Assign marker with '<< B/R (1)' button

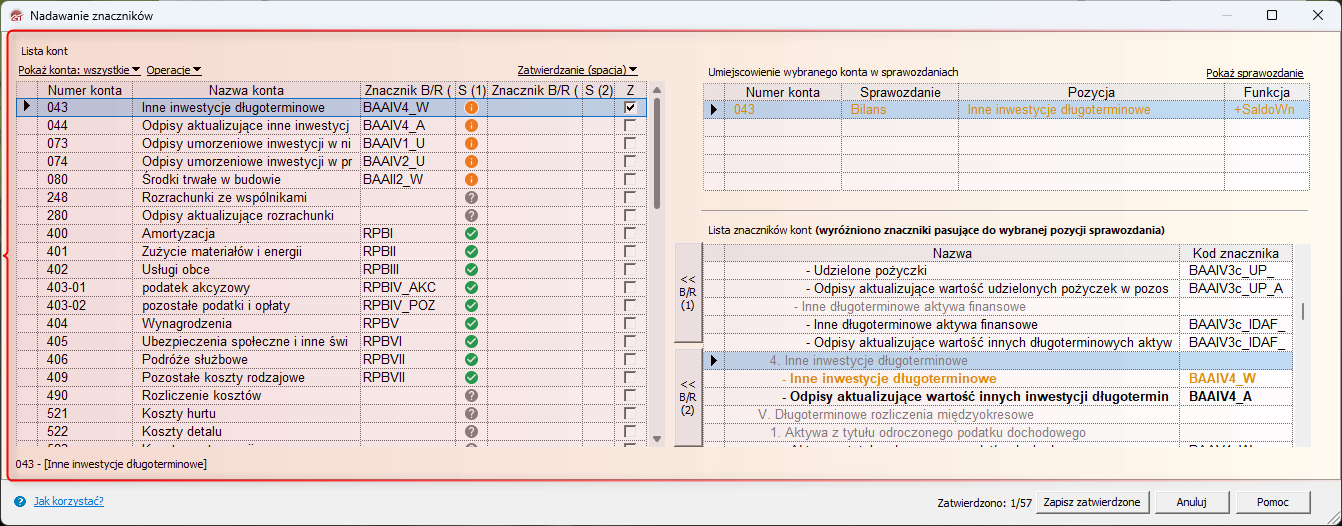coord(687,292)
